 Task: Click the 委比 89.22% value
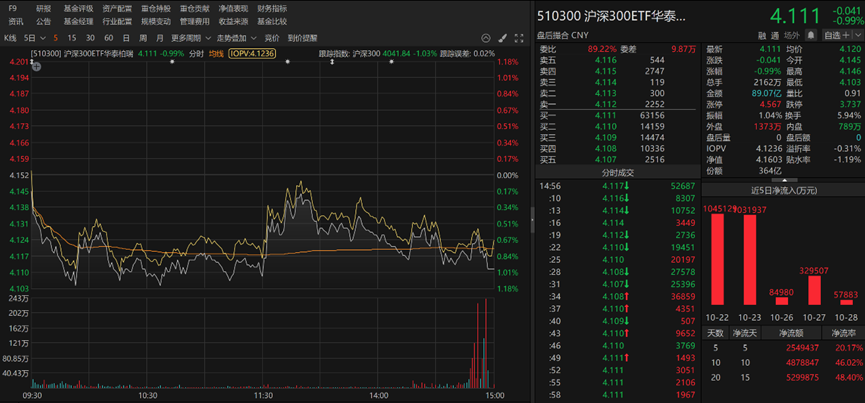click(x=602, y=49)
